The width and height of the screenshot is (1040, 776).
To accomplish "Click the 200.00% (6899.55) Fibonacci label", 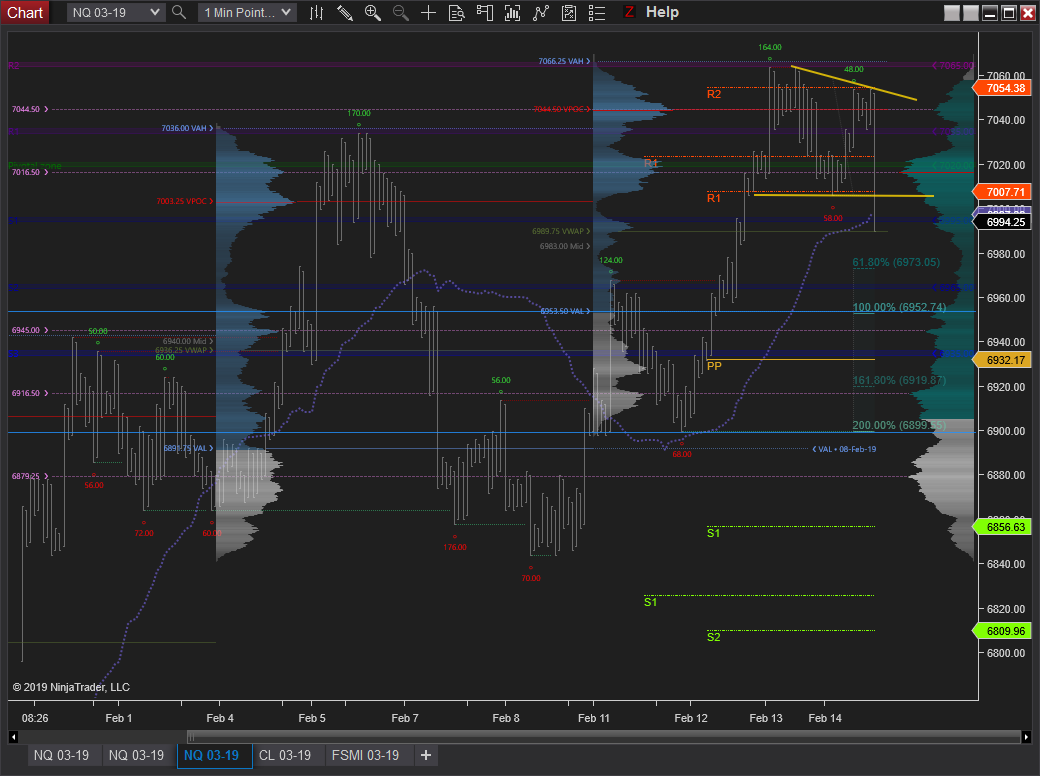I will (x=899, y=425).
